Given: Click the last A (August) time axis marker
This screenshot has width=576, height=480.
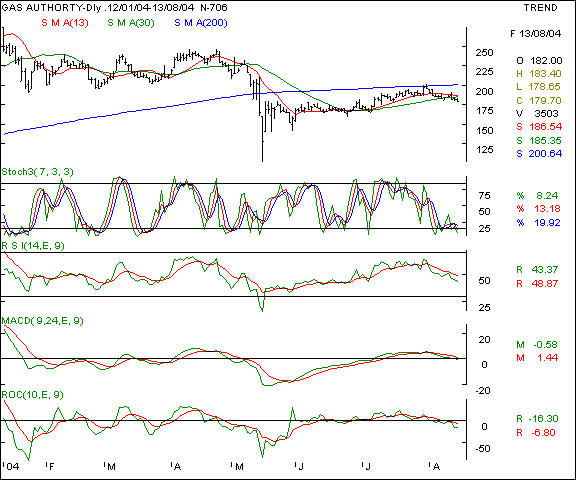Looking at the screenshot, I should [436, 467].
